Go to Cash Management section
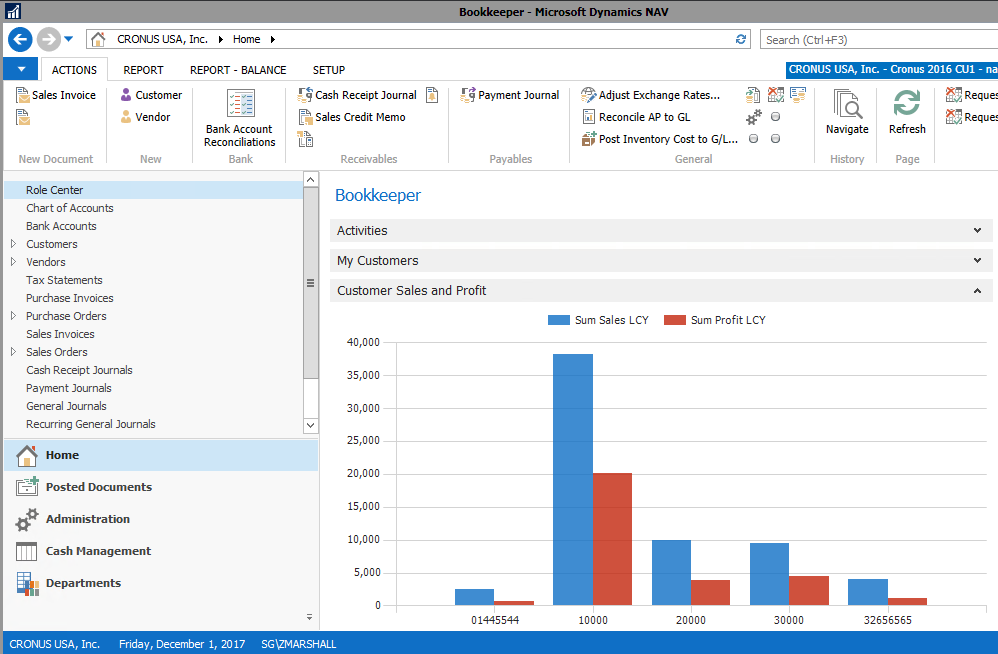This screenshot has width=998, height=654. coord(98,551)
